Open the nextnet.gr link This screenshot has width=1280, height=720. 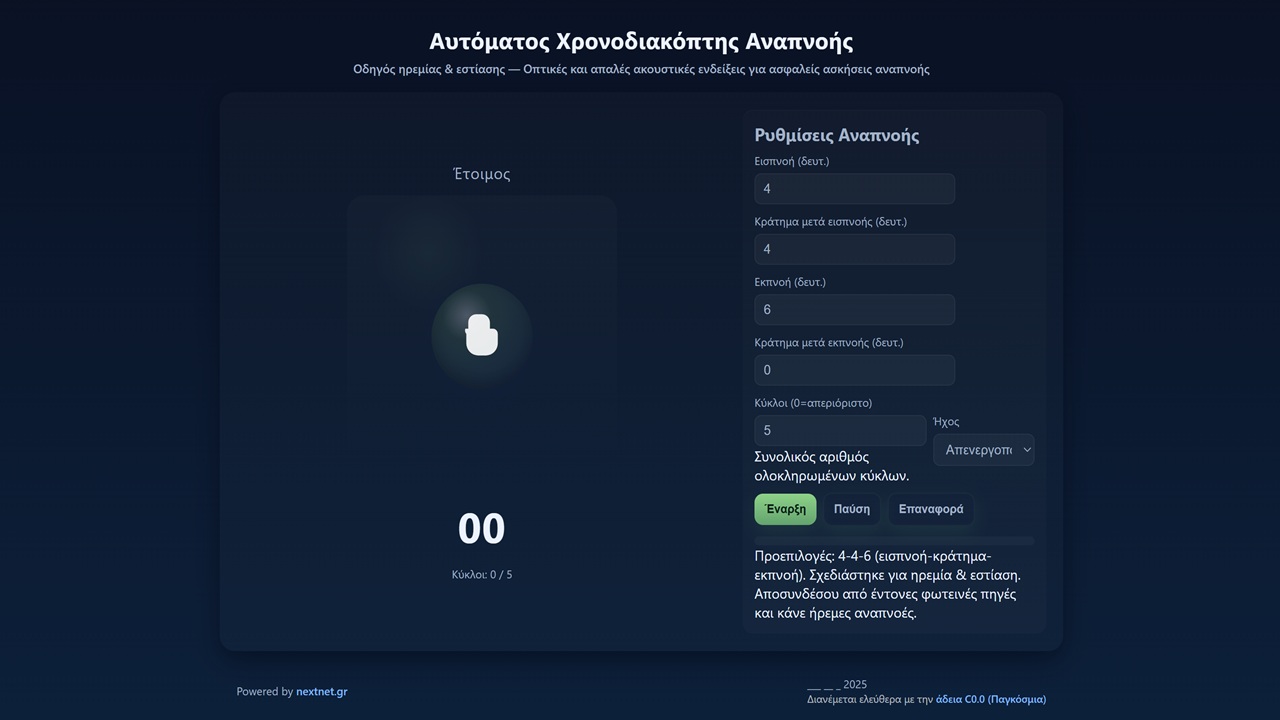[321, 691]
